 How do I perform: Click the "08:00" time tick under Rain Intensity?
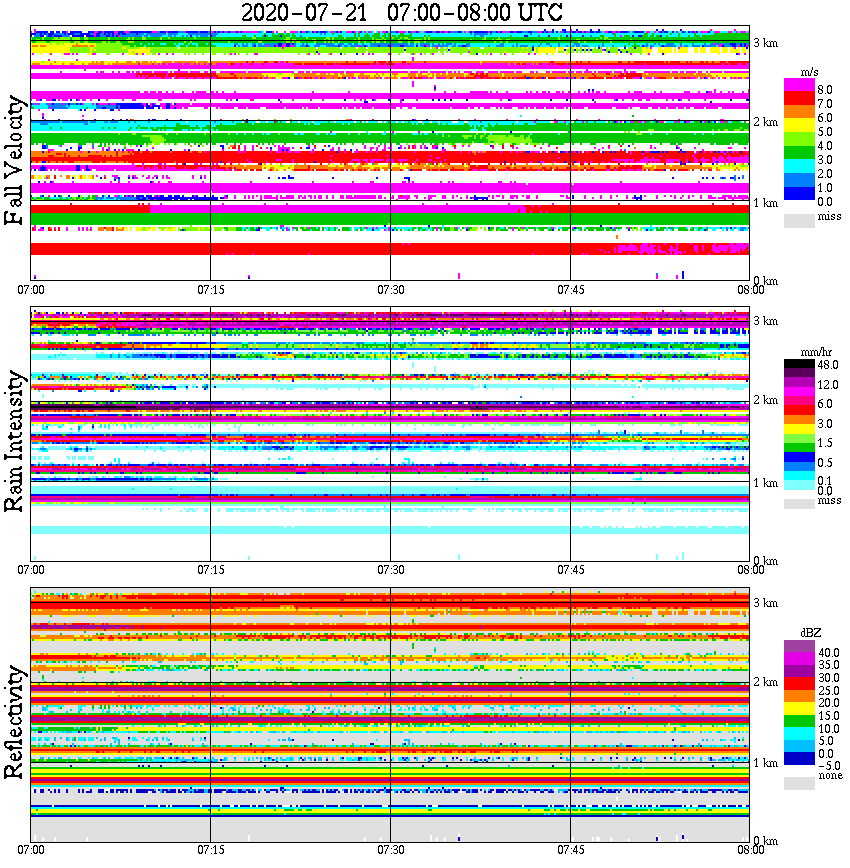[x=750, y=570]
